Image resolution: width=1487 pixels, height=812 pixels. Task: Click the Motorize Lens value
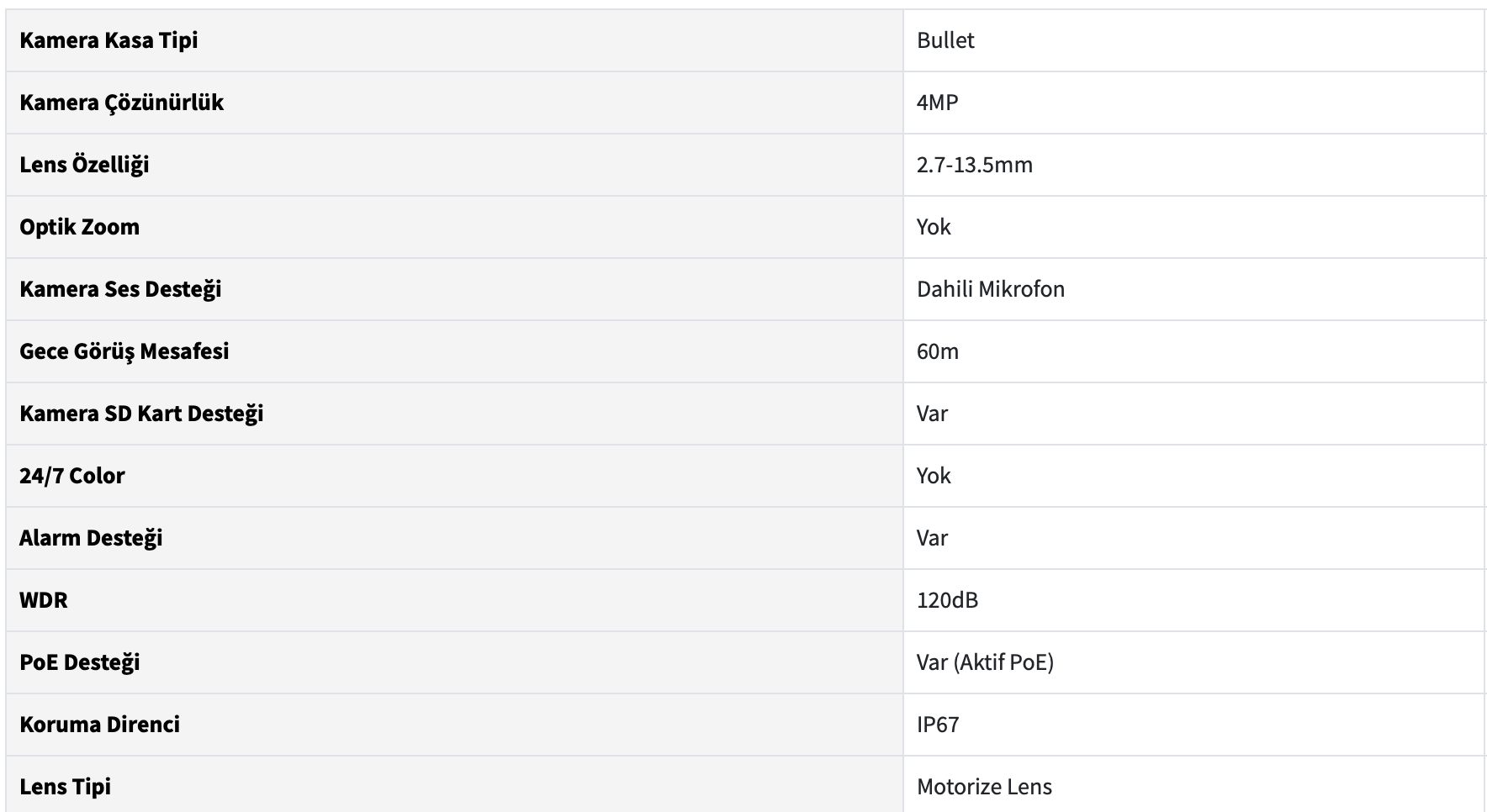point(984,787)
